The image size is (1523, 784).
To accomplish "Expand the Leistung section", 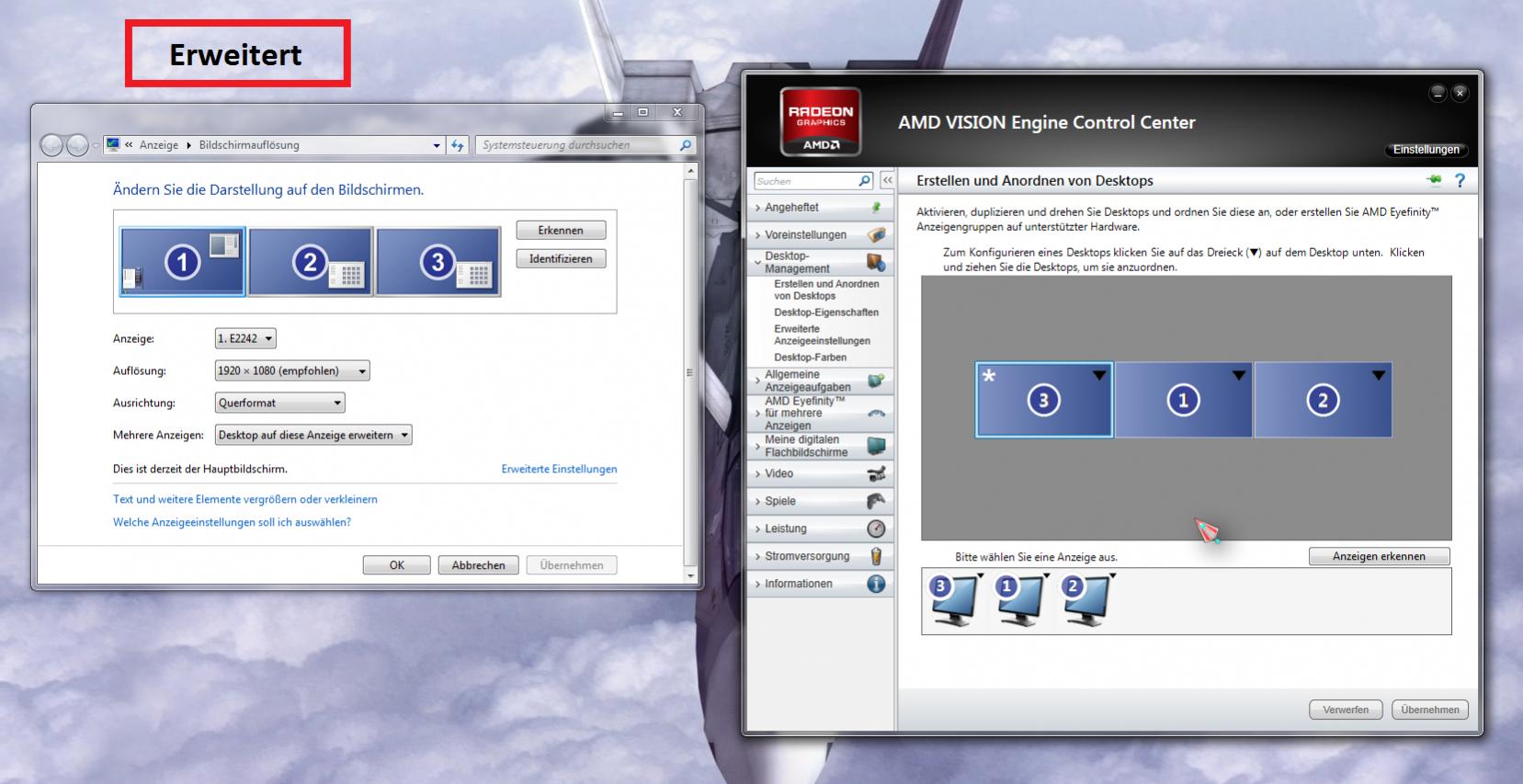I will tap(757, 529).
